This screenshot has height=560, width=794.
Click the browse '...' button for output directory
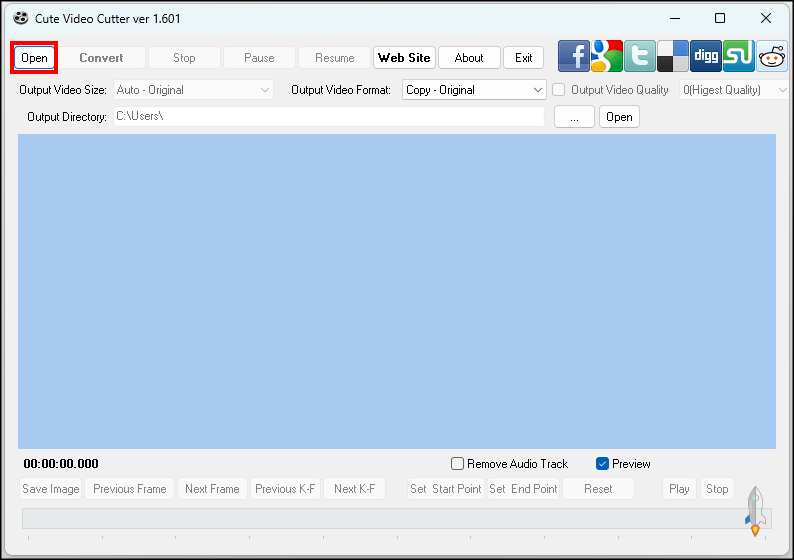(x=574, y=117)
